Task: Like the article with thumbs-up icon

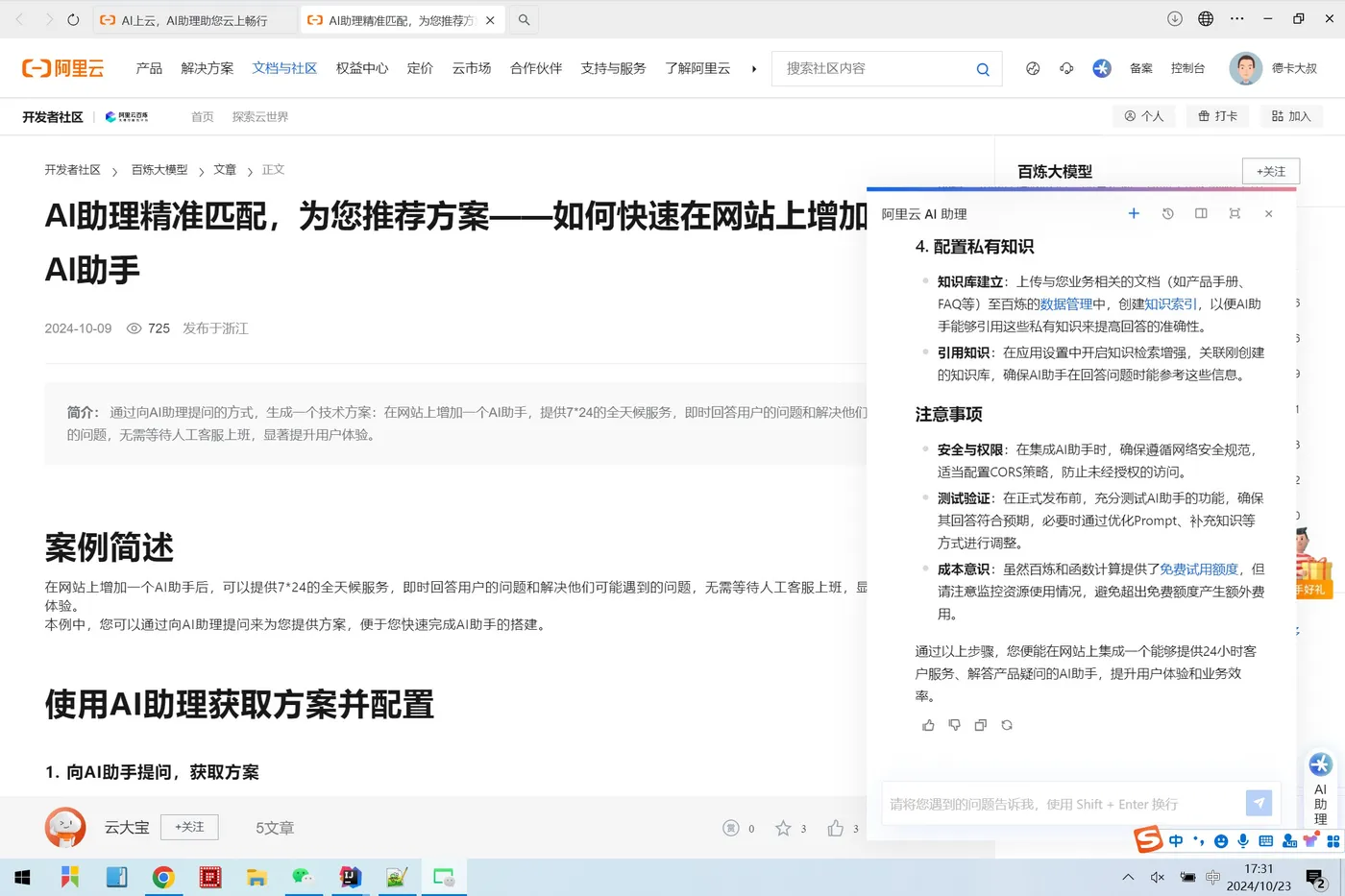Action: point(835,828)
